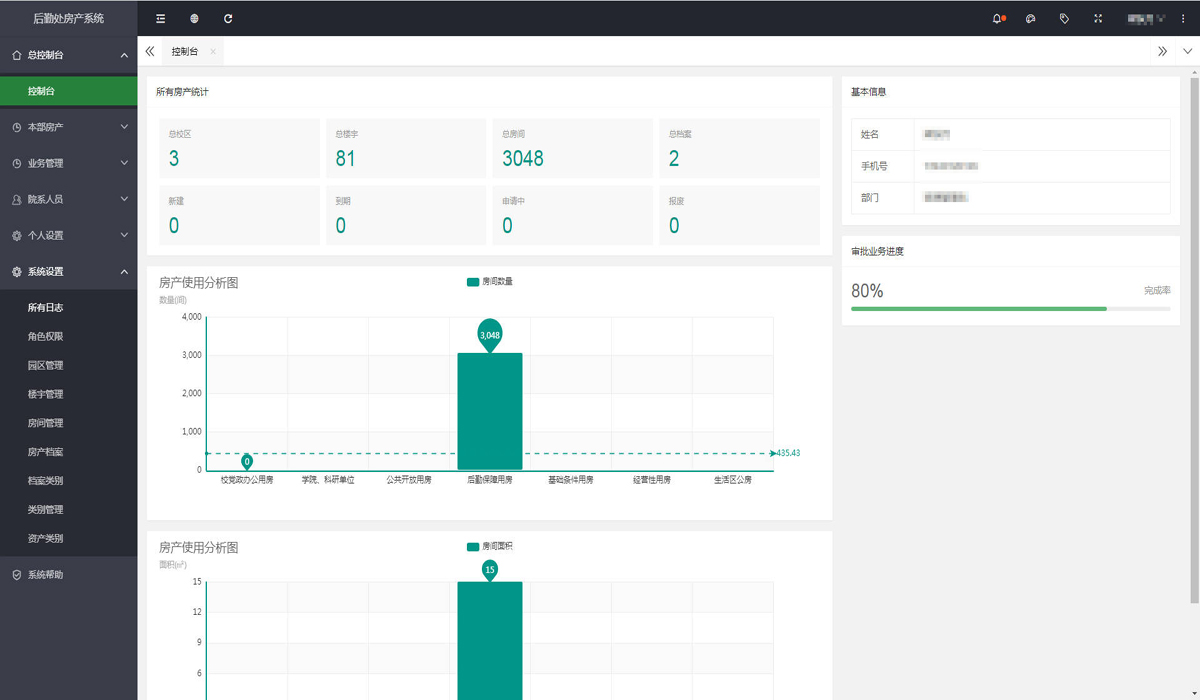The image size is (1200, 700).
Task: Close the 控制台 tab
Action: tap(213, 51)
